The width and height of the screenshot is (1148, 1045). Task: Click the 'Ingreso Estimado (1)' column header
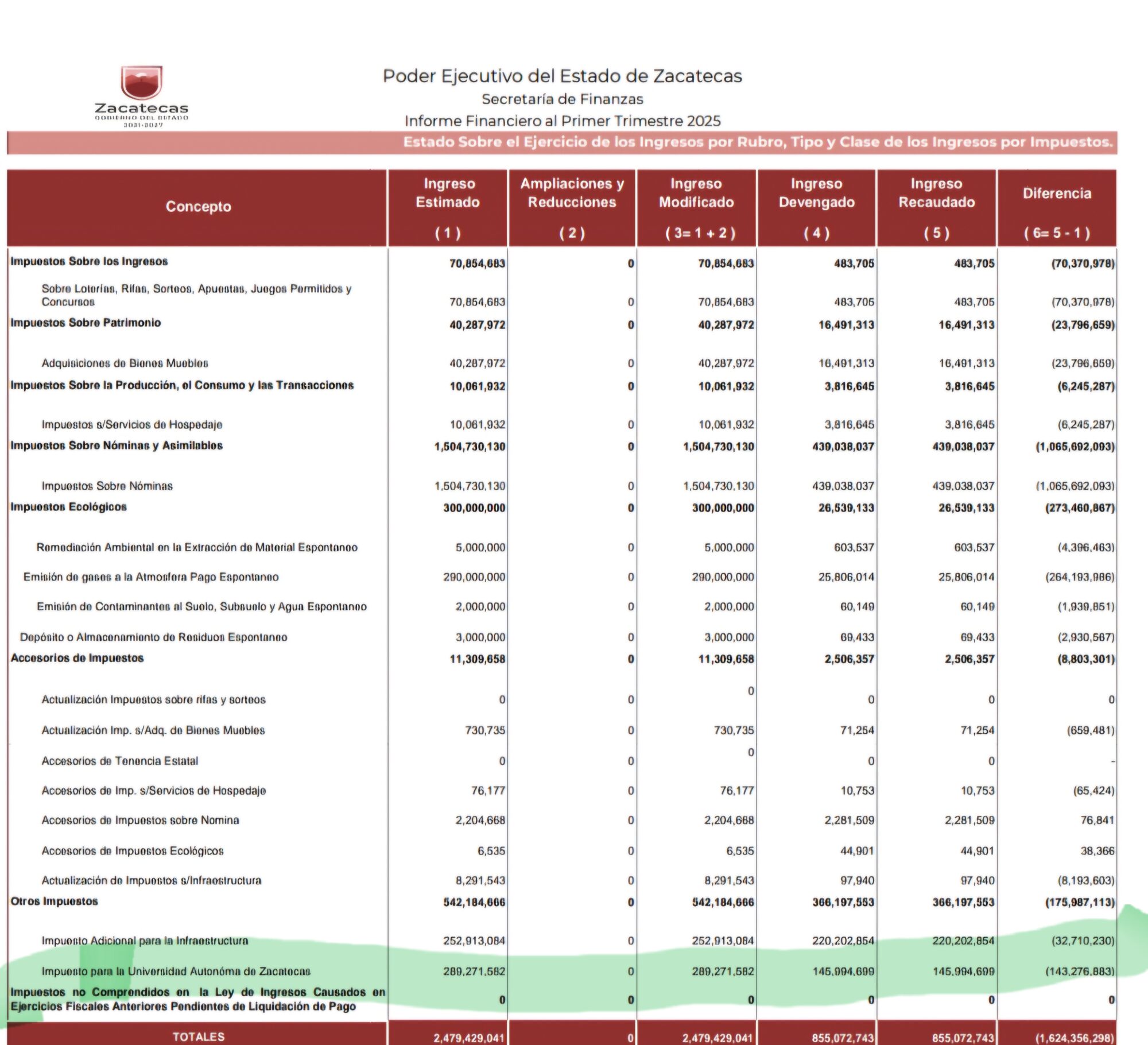(448, 208)
